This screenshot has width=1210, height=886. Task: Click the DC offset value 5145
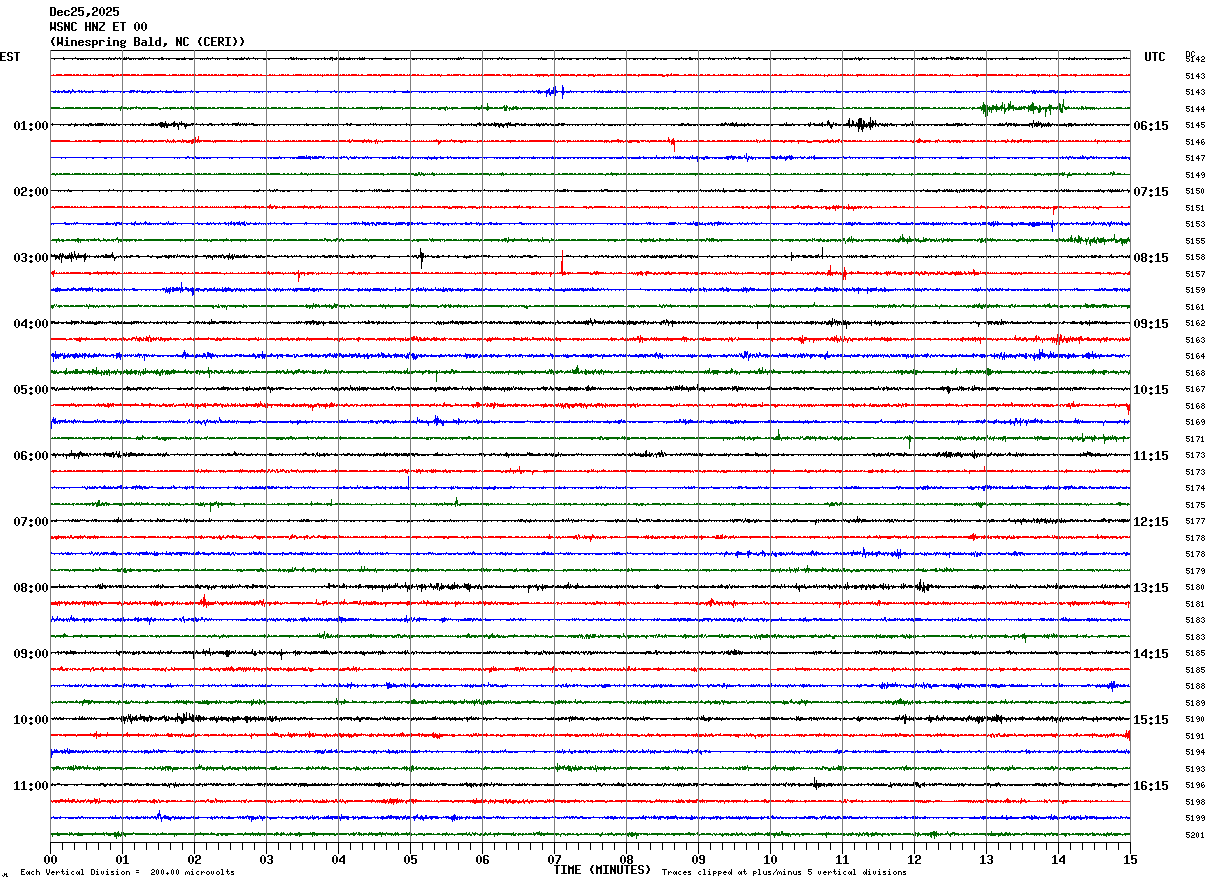pos(1195,126)
